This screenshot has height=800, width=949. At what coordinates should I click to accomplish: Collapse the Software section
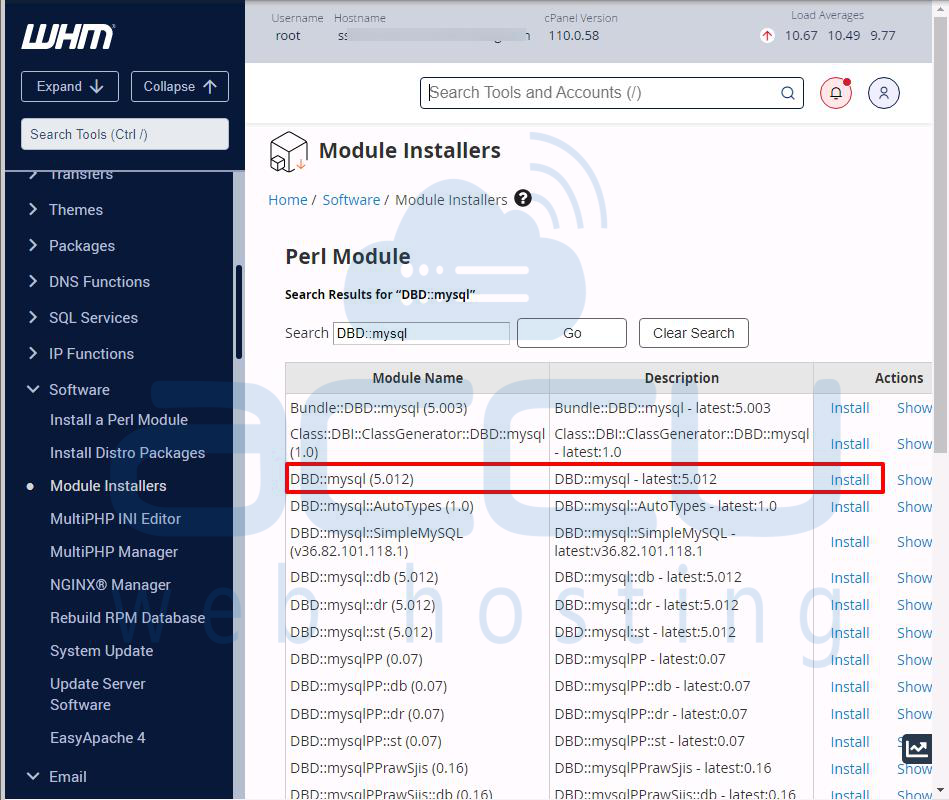(x=79, y=390)
